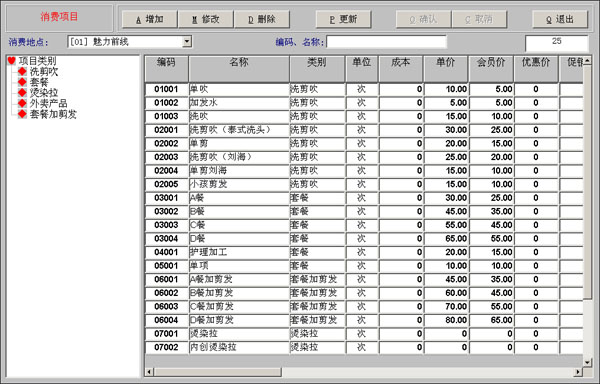Open the 消费地点 dropdown arrow
Image resolution: width=600 pixels, height=384 pixels.
(x=187, y=41)
